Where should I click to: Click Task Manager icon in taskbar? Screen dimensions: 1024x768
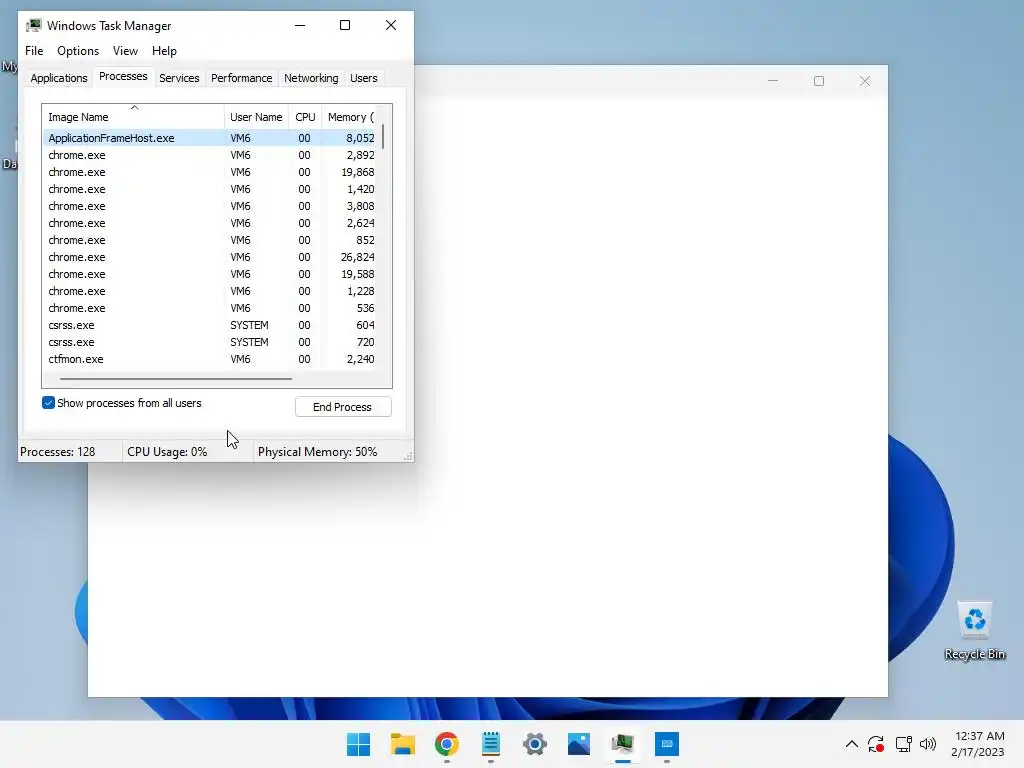click(622, 744)
